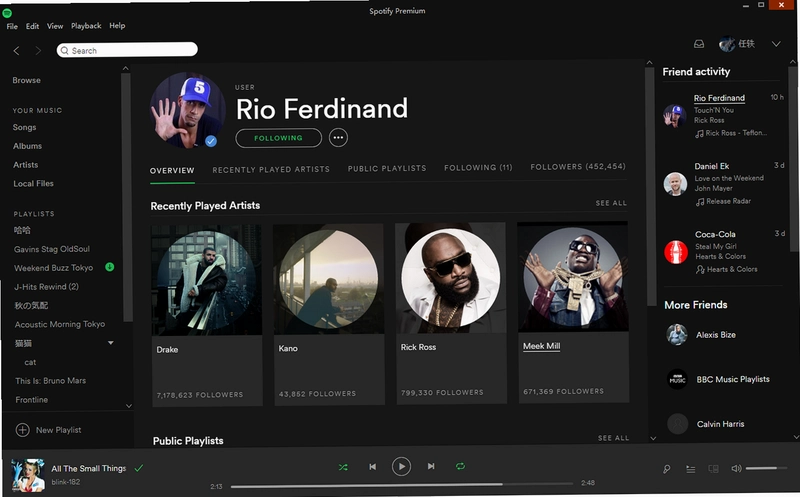The width and height of the screenshot is (800, 497).
Task: Toggle the saved checkmark for All The Small Things
Action: [139, 468]
